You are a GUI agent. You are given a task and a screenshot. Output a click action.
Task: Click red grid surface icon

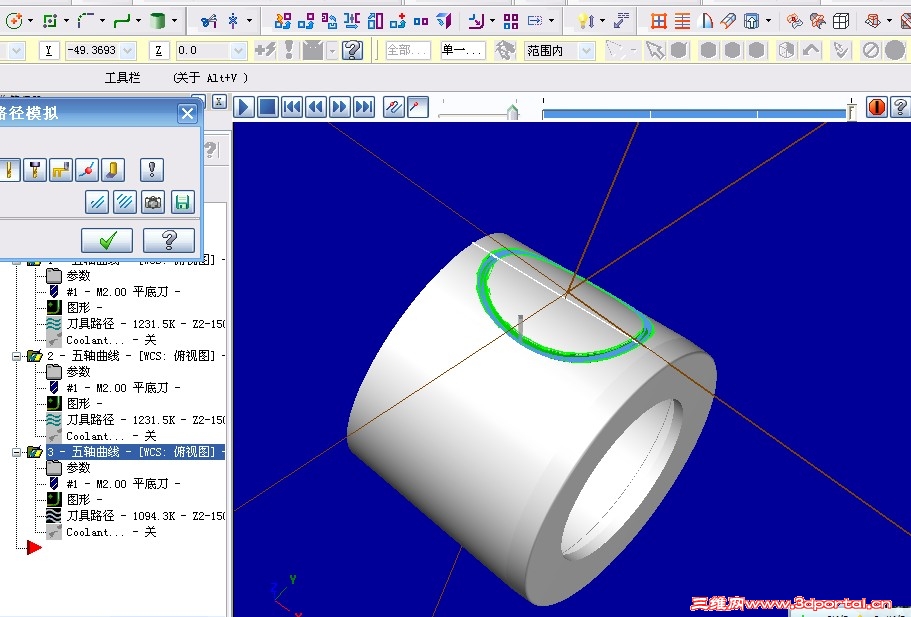(659, 21)
